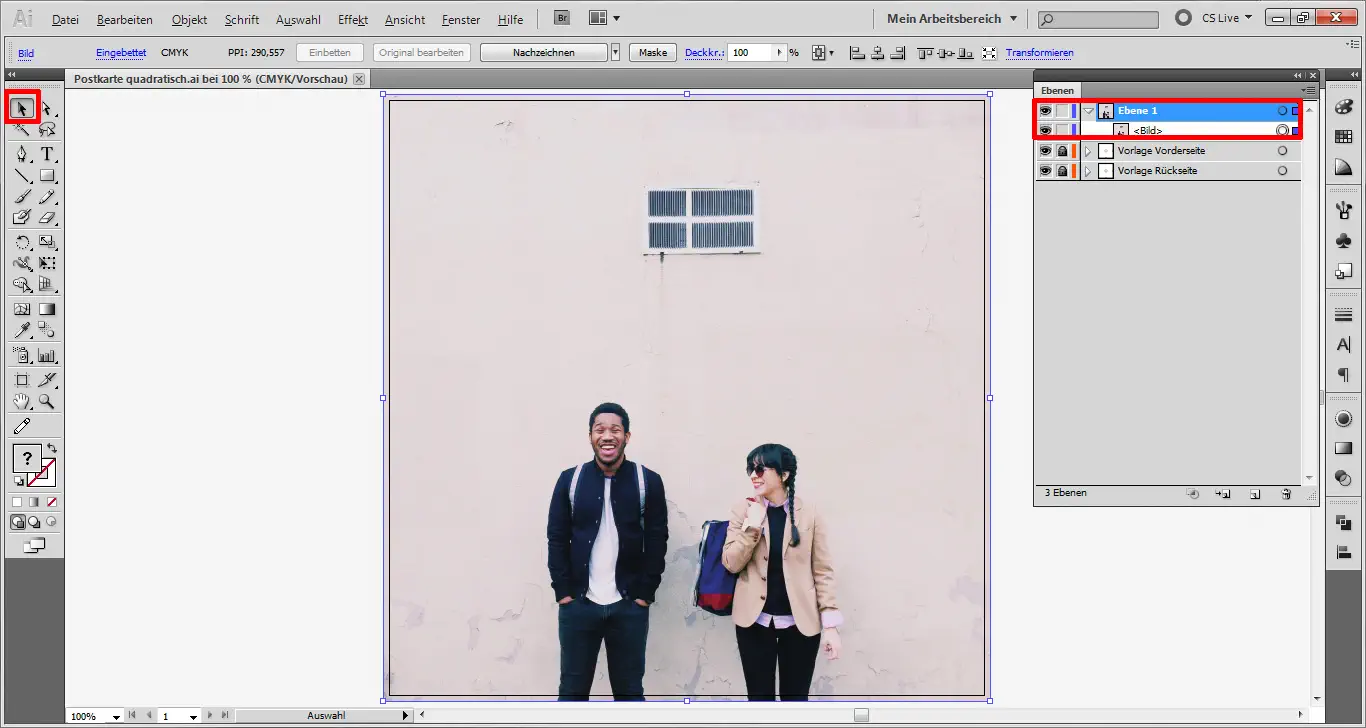This screenshot has width=1366, height=728.
Task: Select the Rectangle tool
Action: point(47,176)
